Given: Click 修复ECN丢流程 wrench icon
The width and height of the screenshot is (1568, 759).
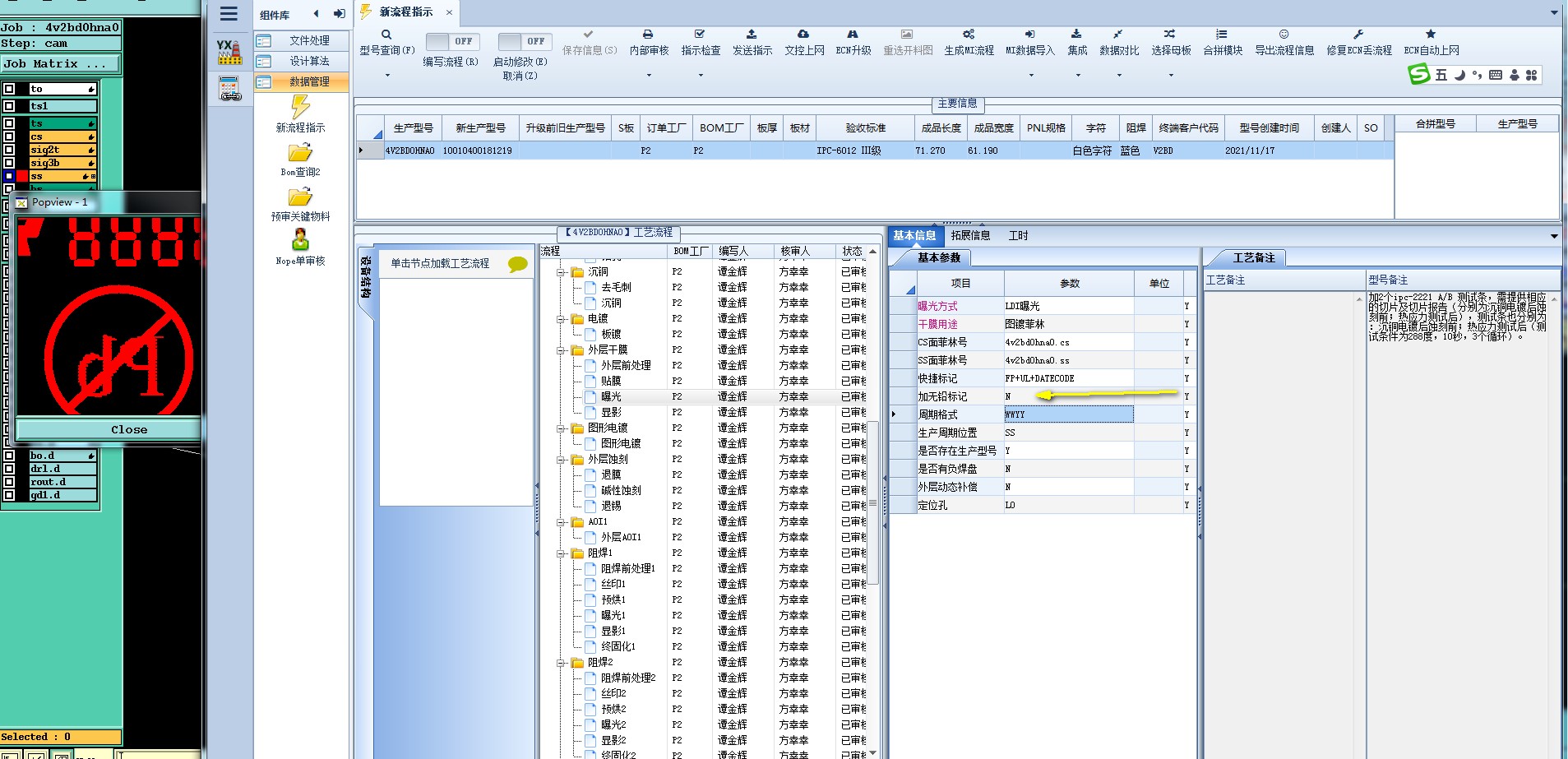Looking at the screenshot, I should [x=1358, y=35].
